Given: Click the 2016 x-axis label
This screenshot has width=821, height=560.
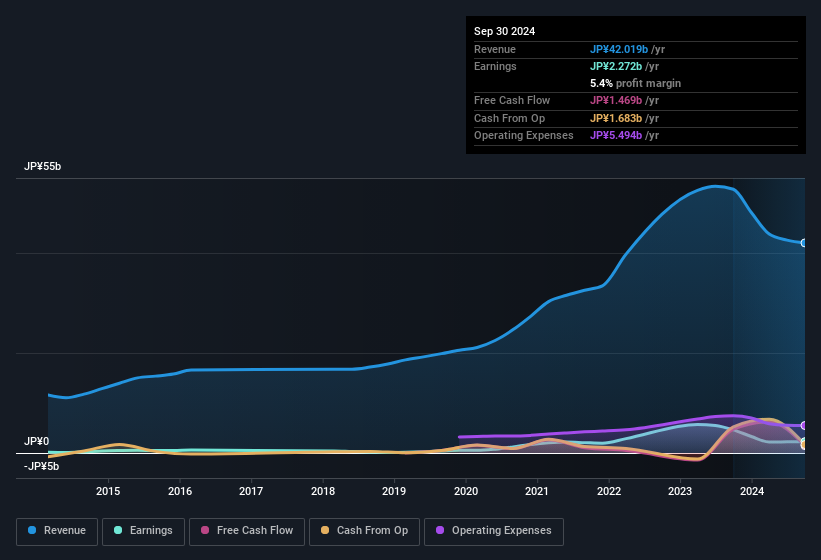Looking at the screenshot, I should 180,491.
